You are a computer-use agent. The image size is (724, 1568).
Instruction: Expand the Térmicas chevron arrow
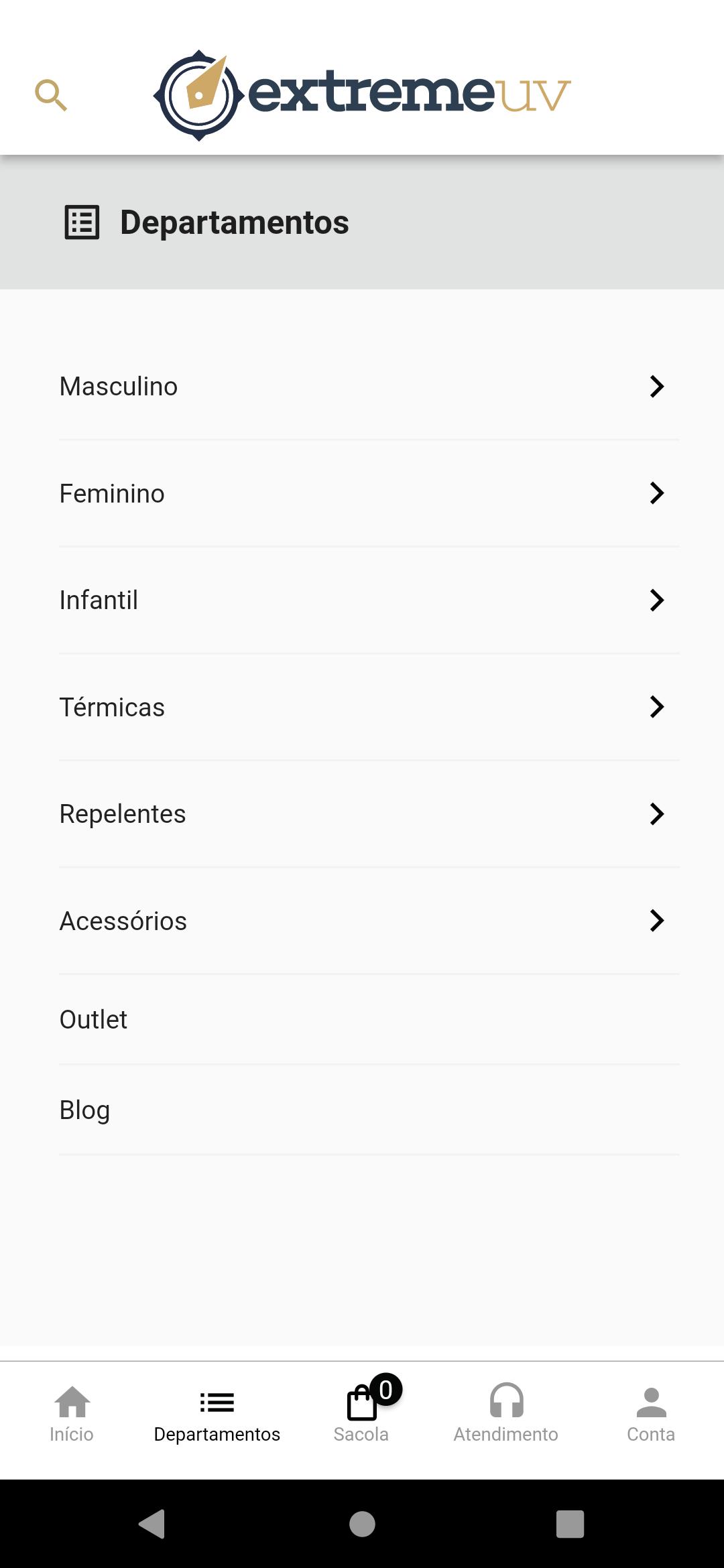point(657,707)
